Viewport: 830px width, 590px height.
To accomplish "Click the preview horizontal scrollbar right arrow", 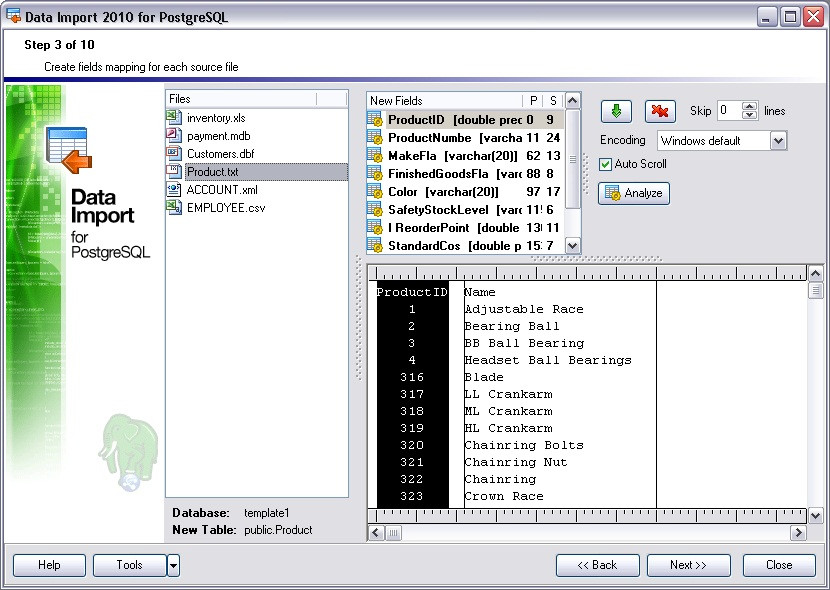I will tap(798, 533).
